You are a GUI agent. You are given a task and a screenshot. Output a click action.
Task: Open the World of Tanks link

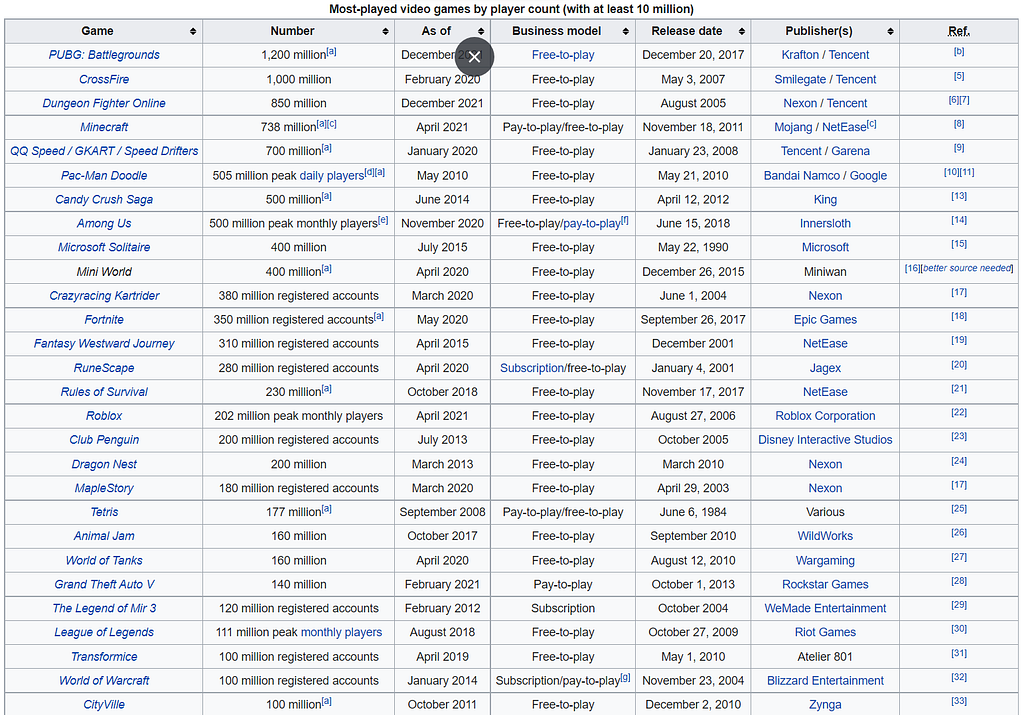click(104, 560)
